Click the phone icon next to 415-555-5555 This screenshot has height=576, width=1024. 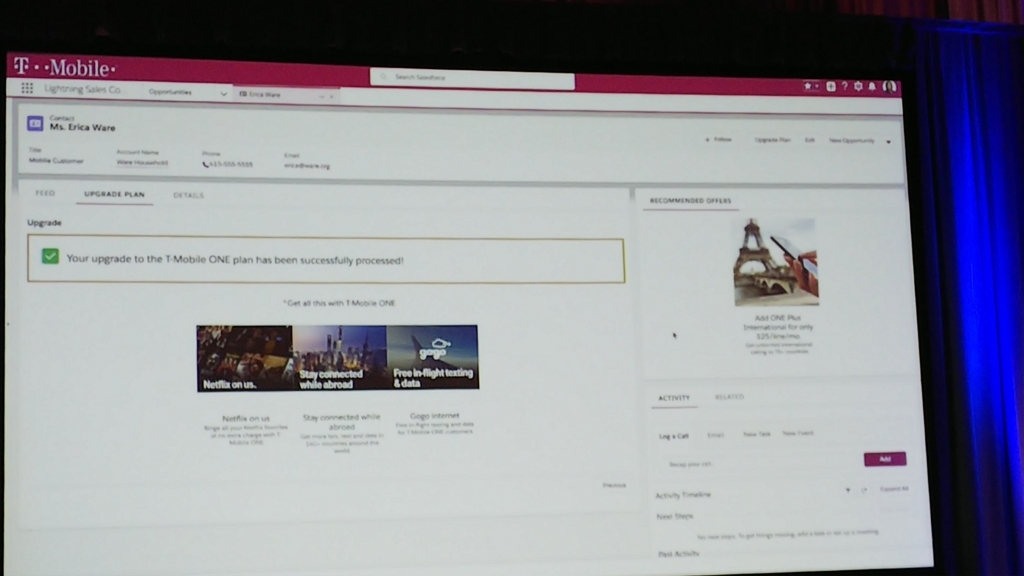click(205, 165)
